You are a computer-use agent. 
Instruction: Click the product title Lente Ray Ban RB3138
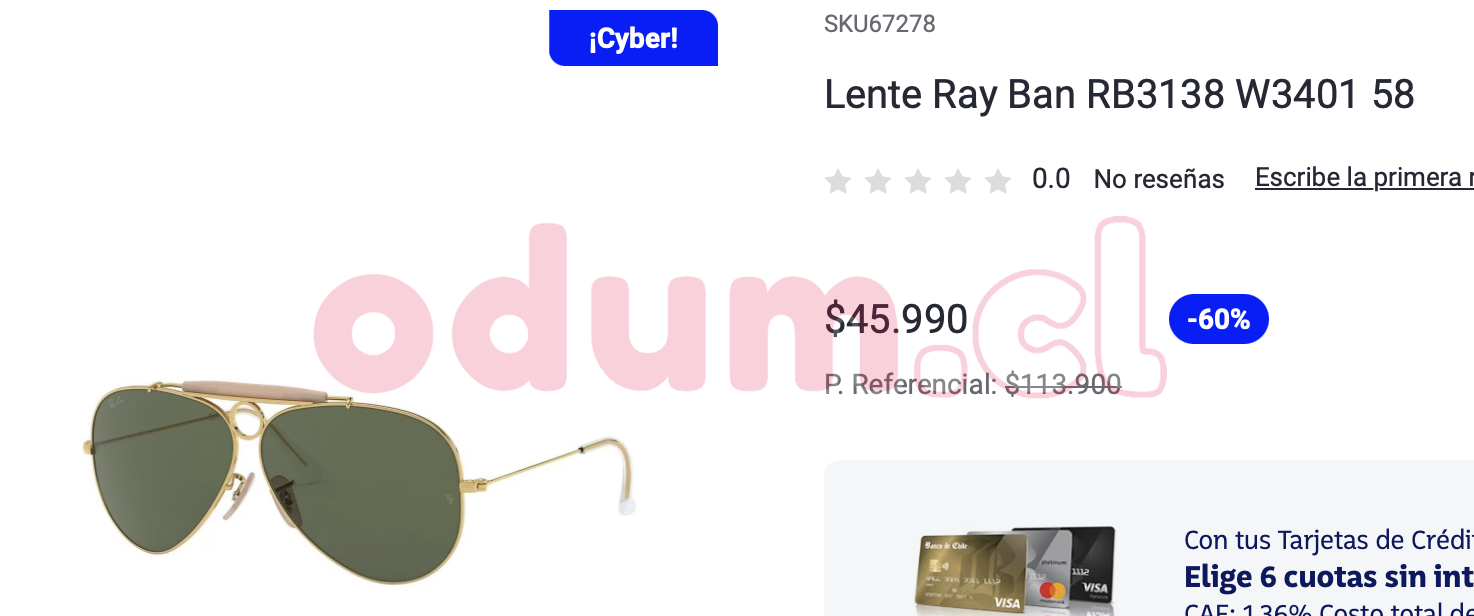(x=1119, y=95)
